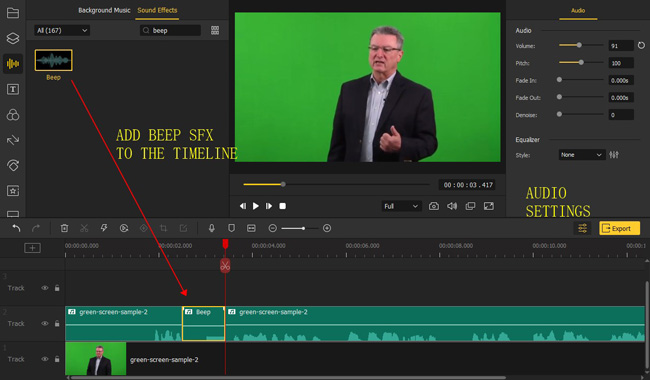Screen dimensions: 650x380
Task: Select green-screen-sample-2 video clip on Track 1
Action: [x=355, y=359]
